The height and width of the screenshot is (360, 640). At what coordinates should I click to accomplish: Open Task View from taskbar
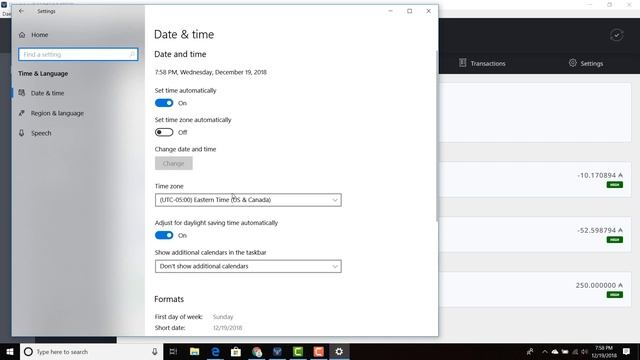tap(173, 351)
